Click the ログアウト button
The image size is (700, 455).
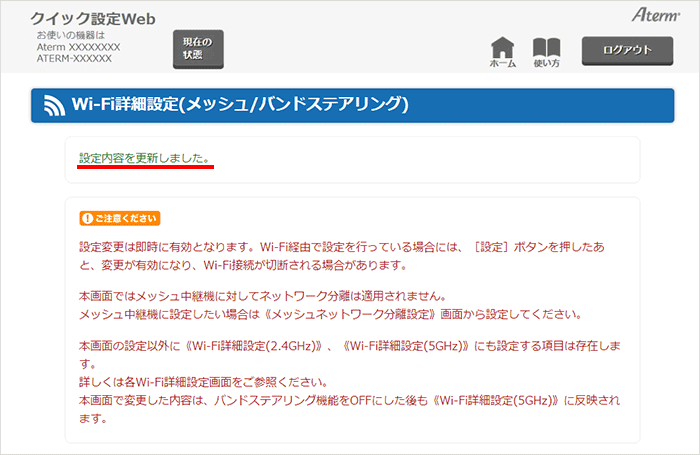626,50
